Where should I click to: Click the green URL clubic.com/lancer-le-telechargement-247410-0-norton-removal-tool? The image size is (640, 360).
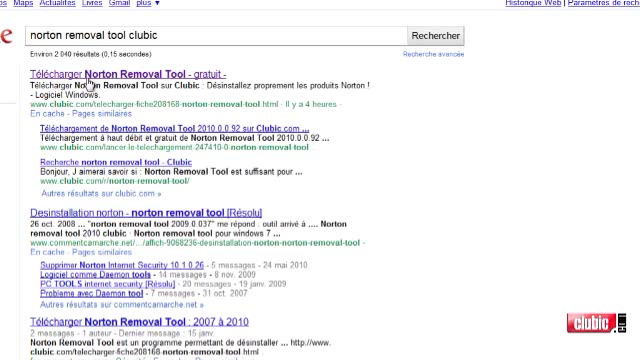click(x=174, y=147)
